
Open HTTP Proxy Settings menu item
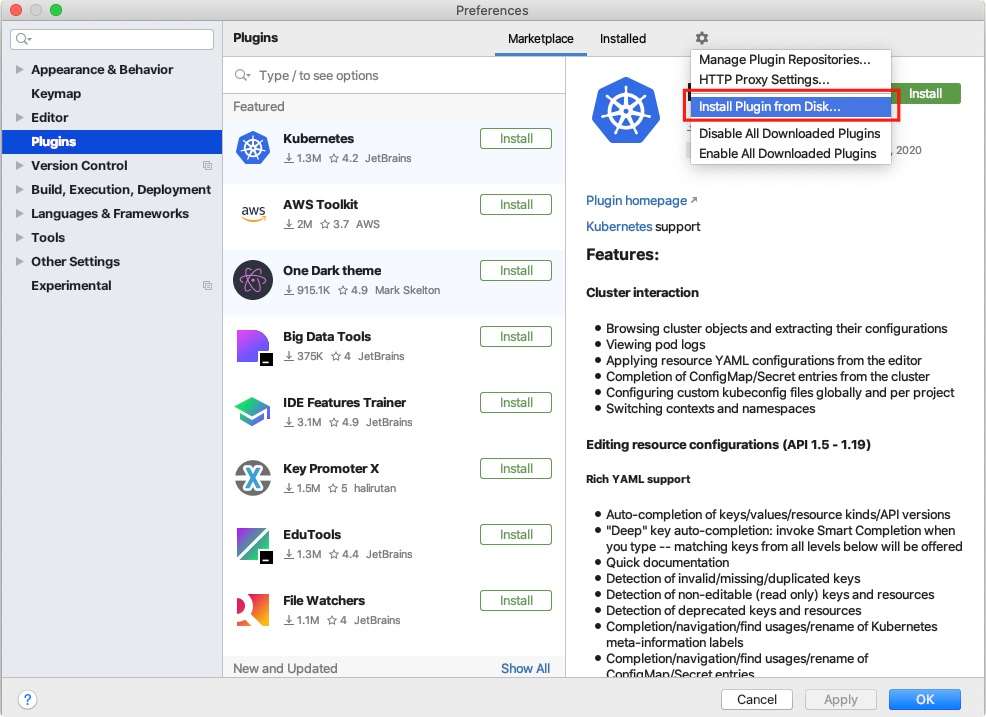[790, 80]
